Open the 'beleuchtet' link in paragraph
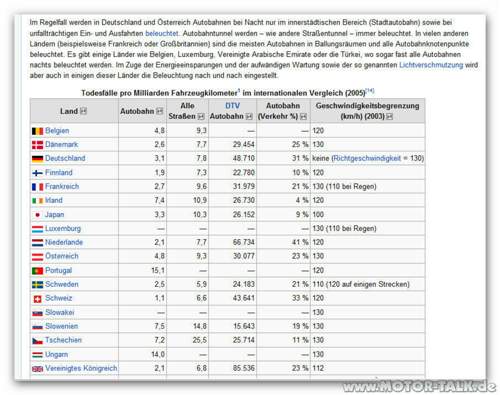The width and height of the screenshot is (500, 395). (162, 33)
